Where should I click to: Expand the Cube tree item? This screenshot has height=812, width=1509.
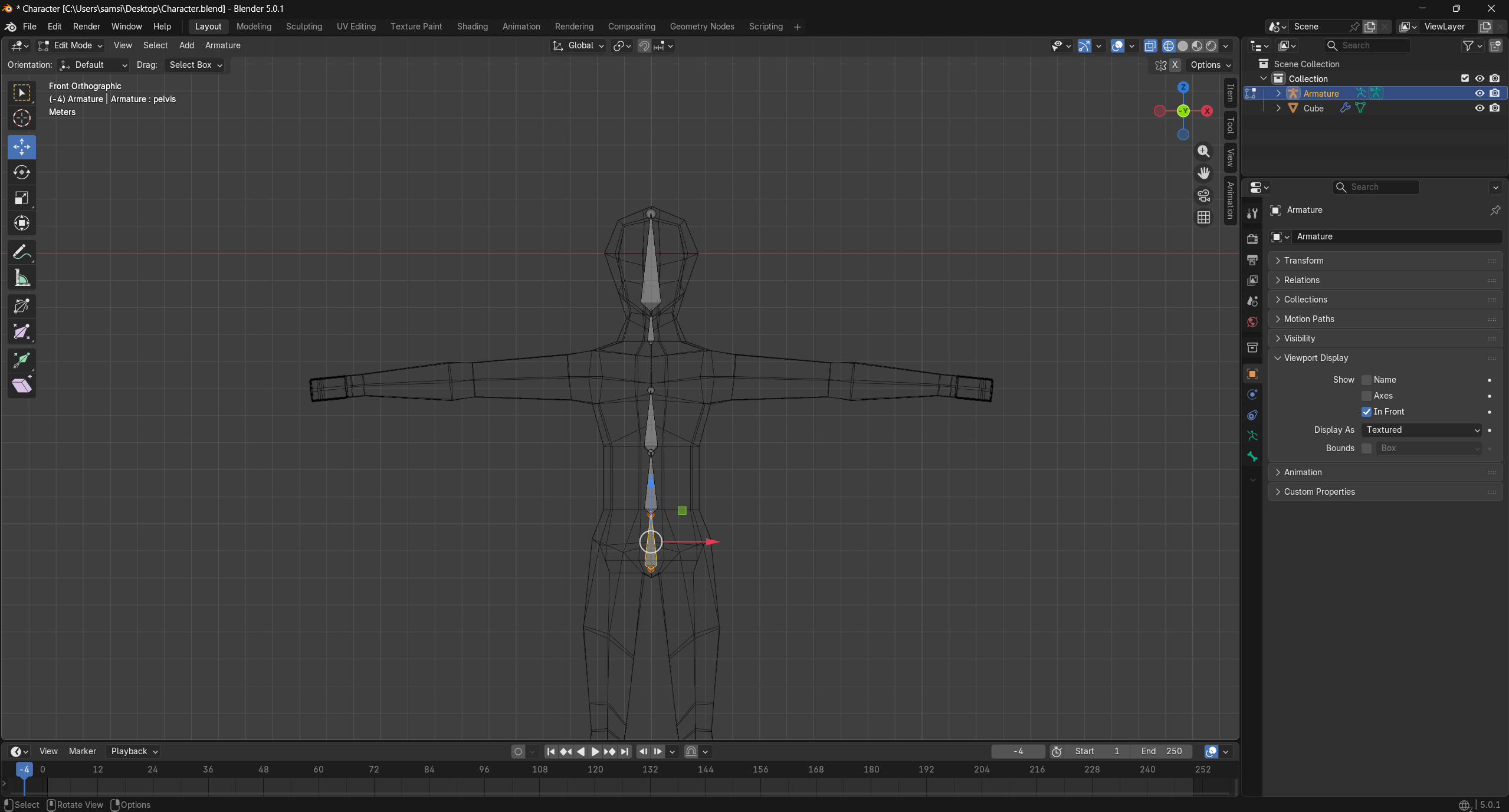pos(1278,108)
